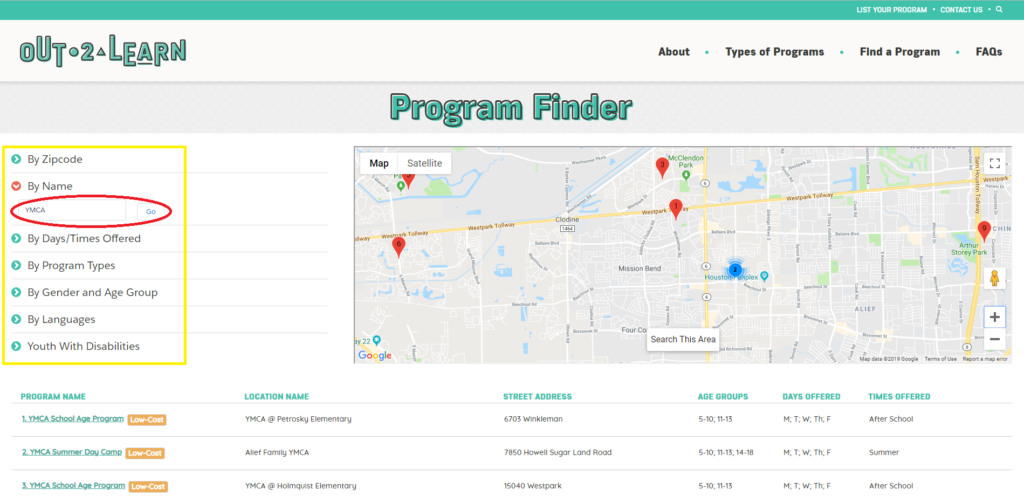This screenshot has width=1024, height=503.
Task: Open the About menu
Action: tap(674, 52)
